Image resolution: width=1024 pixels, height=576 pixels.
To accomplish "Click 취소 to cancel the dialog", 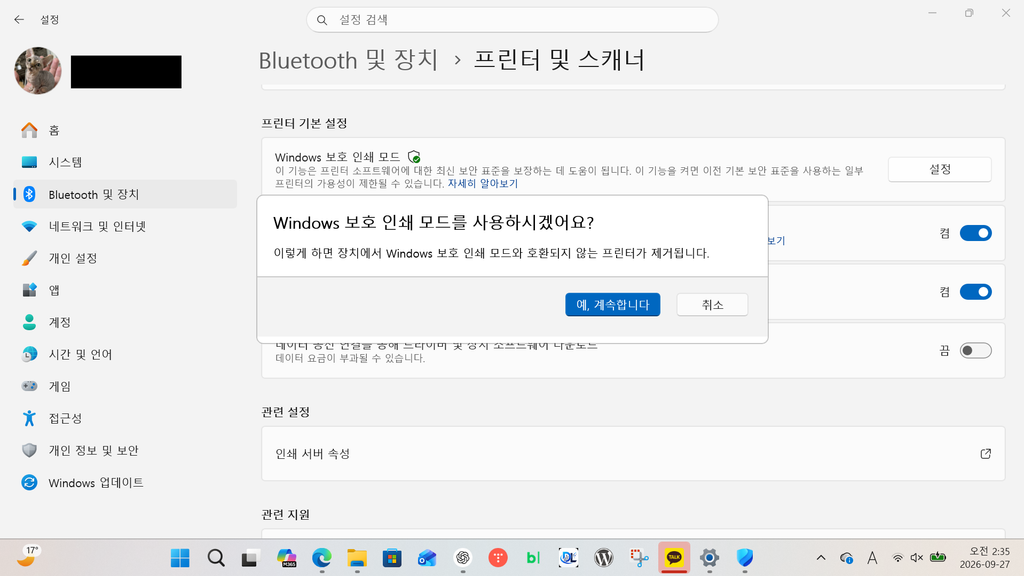I will tap(712, 304).
